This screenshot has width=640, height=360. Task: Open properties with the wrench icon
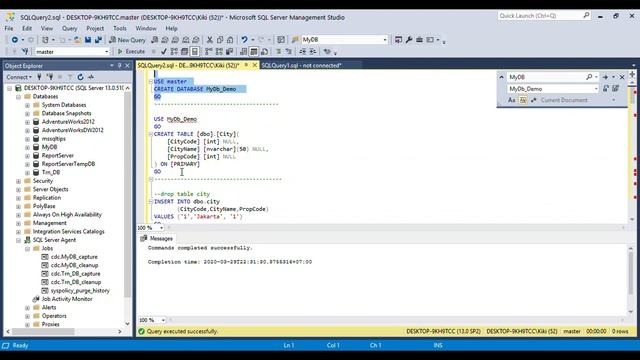click(409, 40)
